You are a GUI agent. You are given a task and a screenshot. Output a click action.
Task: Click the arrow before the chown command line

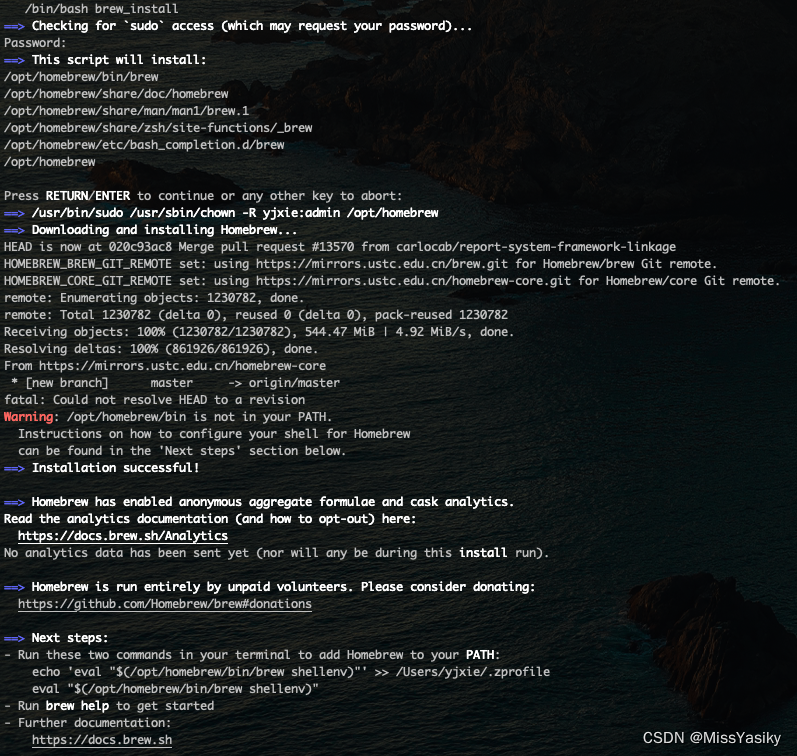point(14,214)
